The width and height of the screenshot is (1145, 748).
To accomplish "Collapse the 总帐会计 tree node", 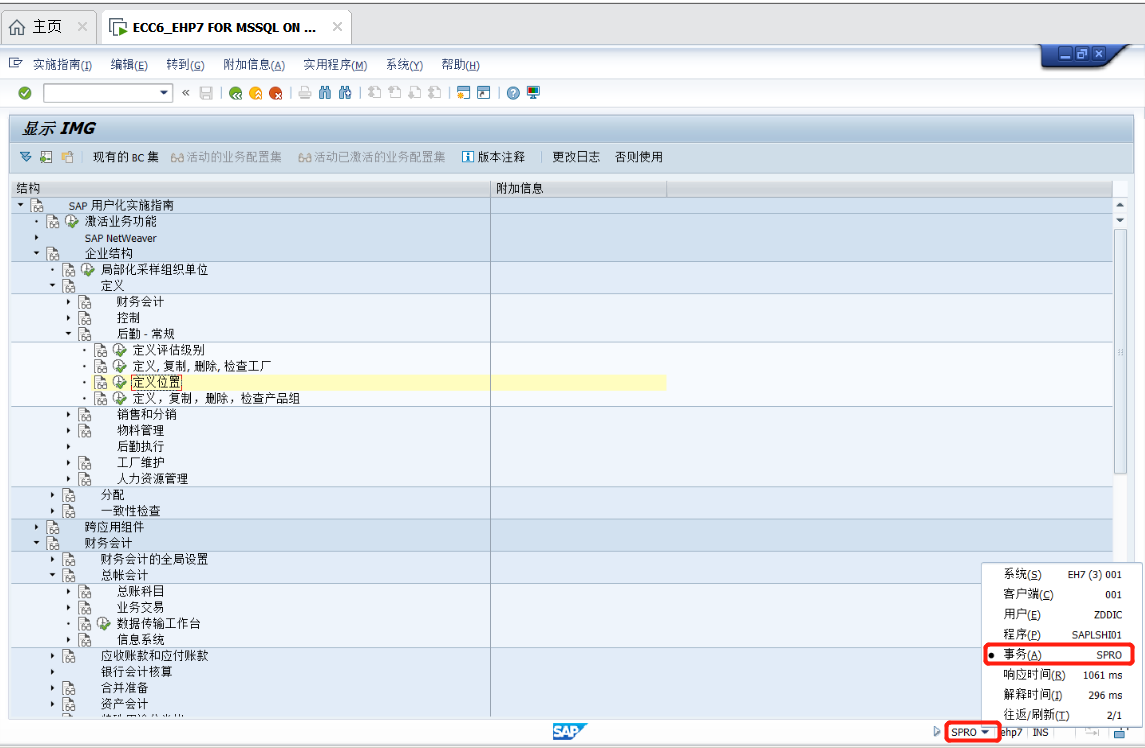I will click(x=53, y=574).
